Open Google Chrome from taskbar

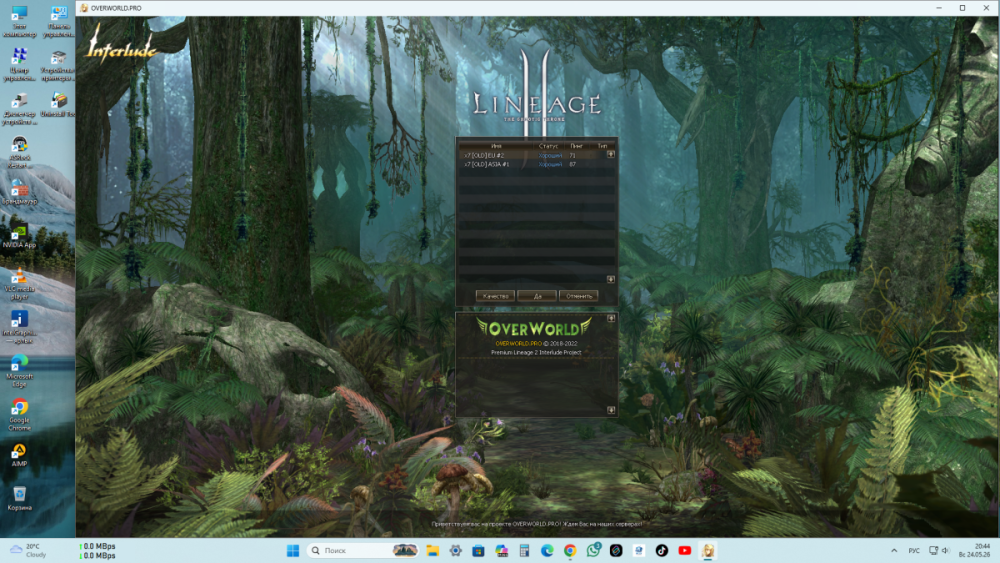click(570, 550)
